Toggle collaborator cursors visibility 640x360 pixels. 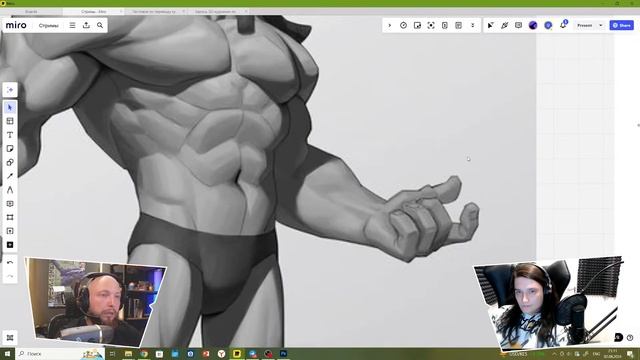[491, 25]
